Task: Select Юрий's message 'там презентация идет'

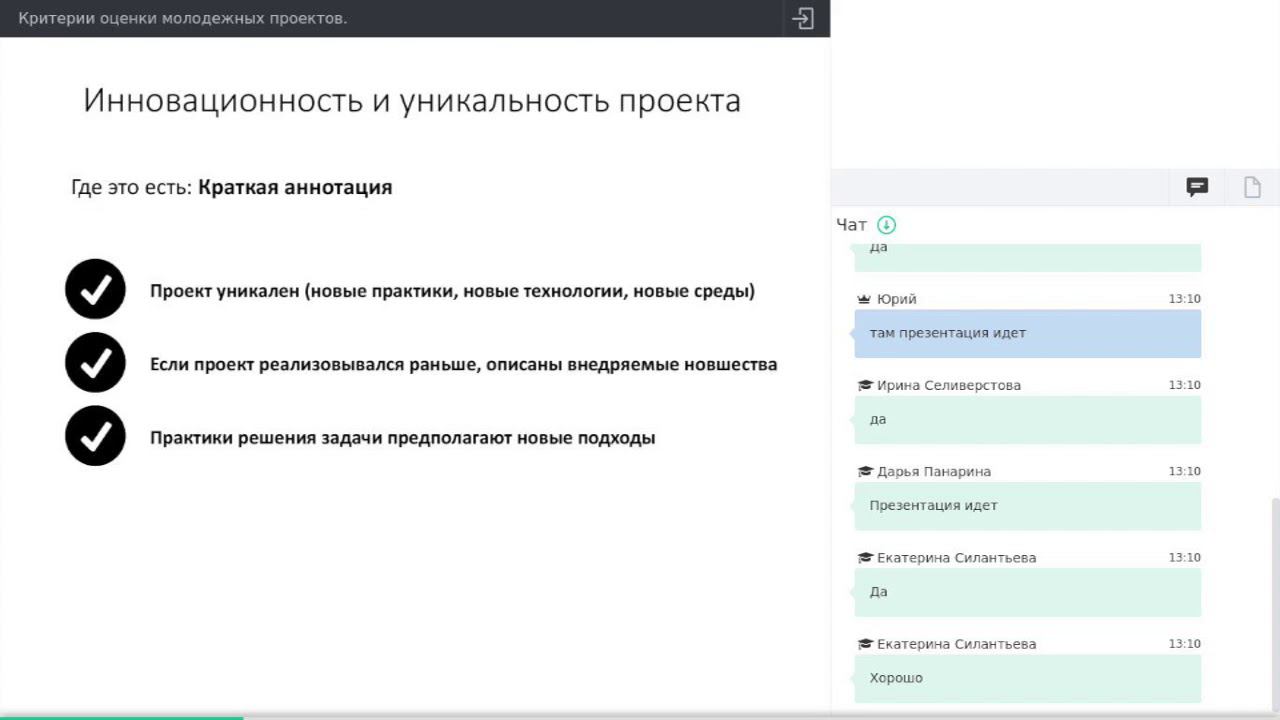Action: pos(1027,333)
